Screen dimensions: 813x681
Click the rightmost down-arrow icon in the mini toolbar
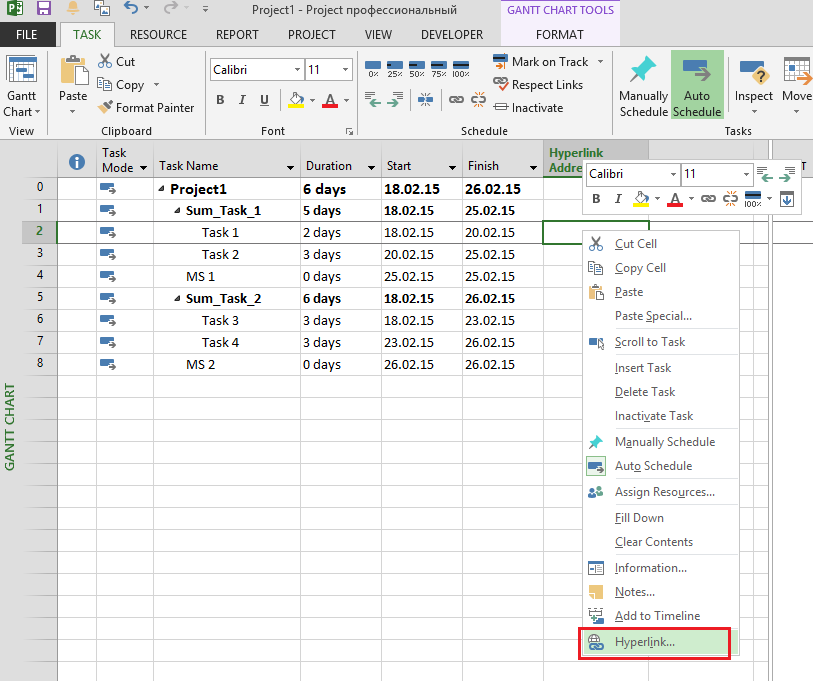pos(787,199)
